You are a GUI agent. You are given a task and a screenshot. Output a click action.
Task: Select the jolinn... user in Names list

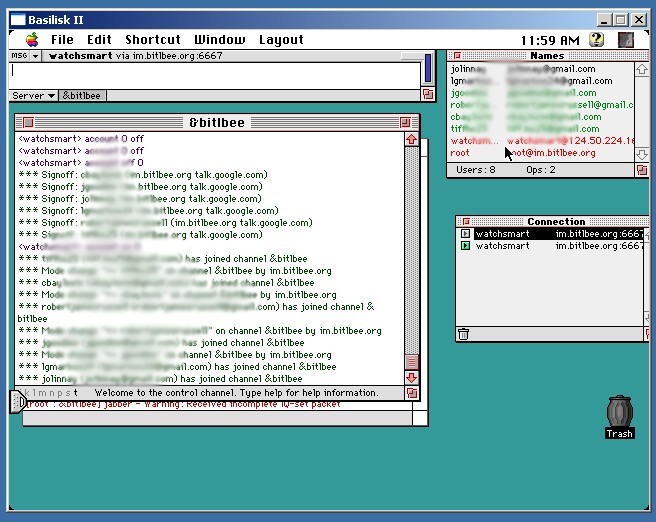[x=541, y=69]
